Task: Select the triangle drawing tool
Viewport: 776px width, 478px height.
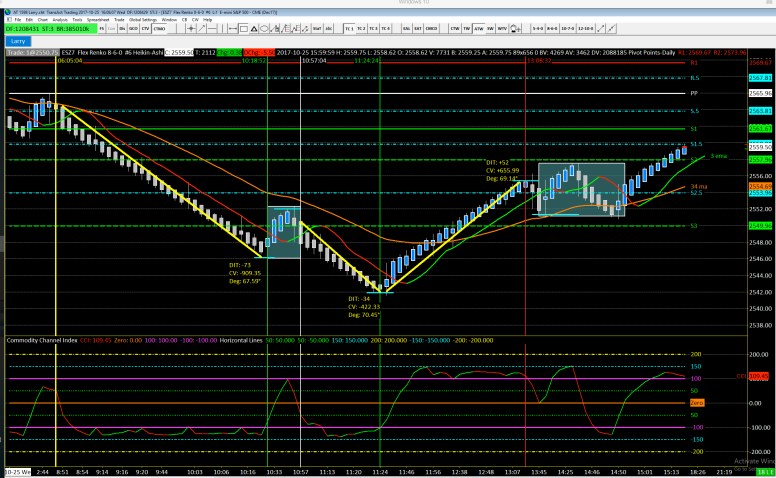Action: click(x=254, y=29)
